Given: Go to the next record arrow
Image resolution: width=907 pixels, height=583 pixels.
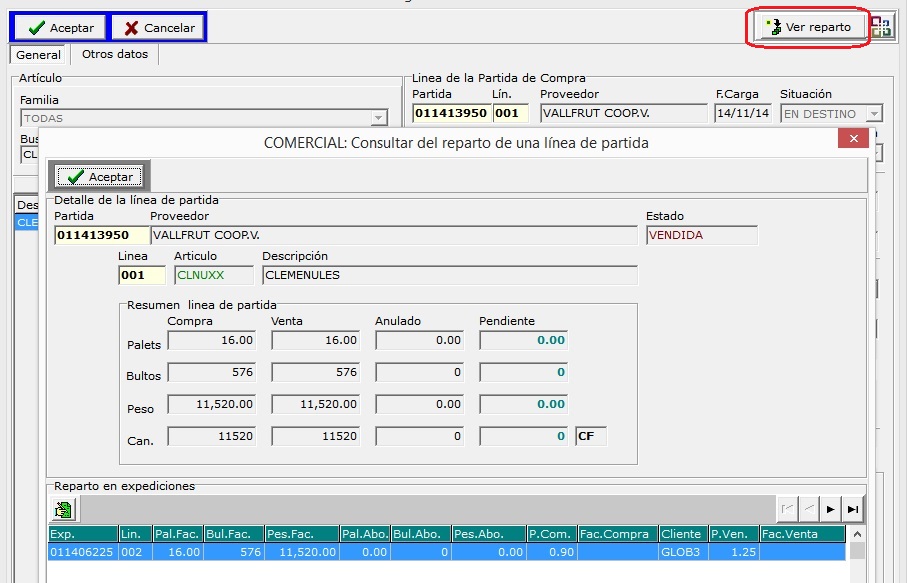Looking at the screenshot, I should (830, 510).
